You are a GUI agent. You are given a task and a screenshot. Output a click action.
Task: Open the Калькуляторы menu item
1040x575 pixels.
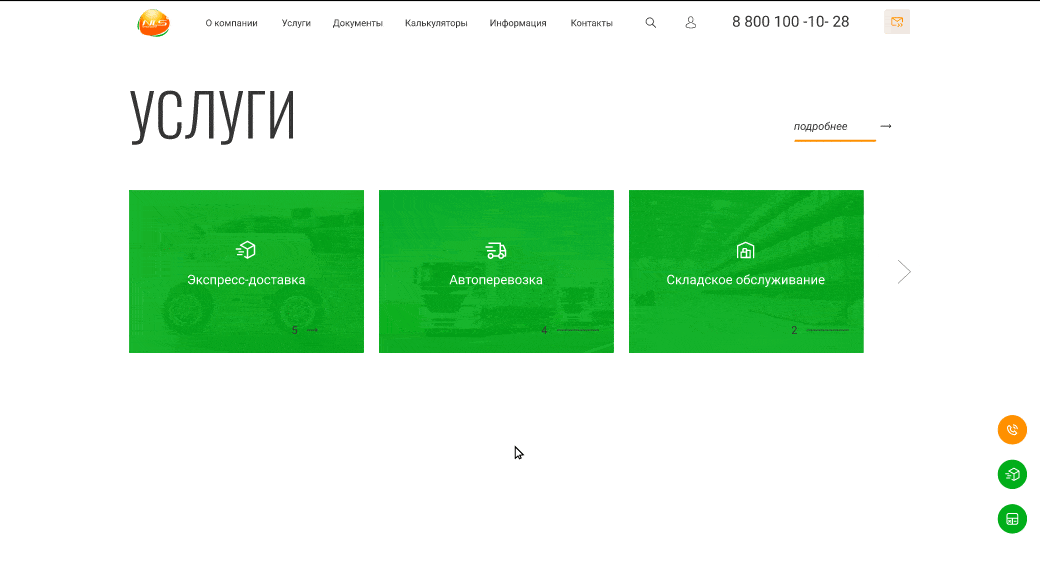[x=436, y=23]
